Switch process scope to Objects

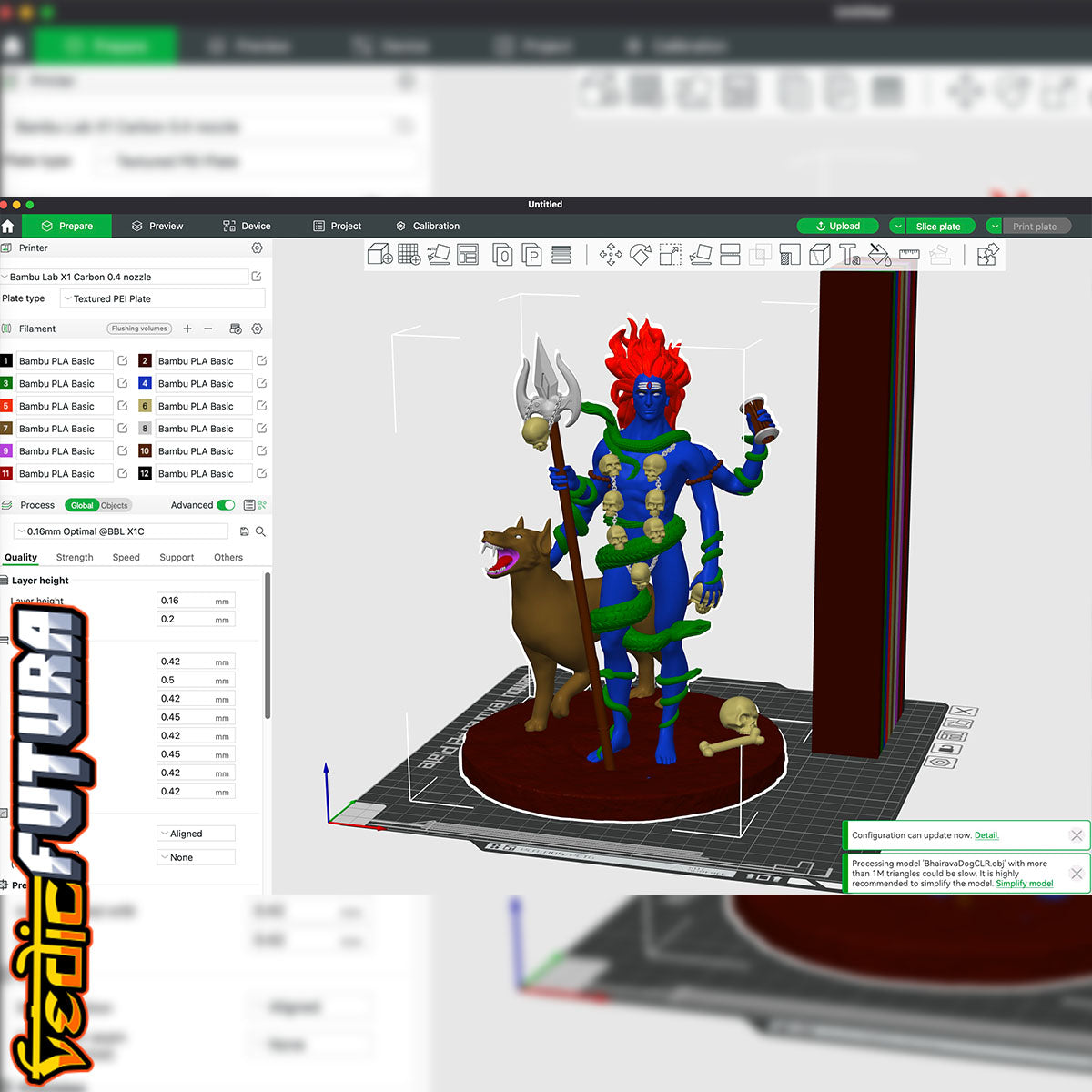pos(115,505)
